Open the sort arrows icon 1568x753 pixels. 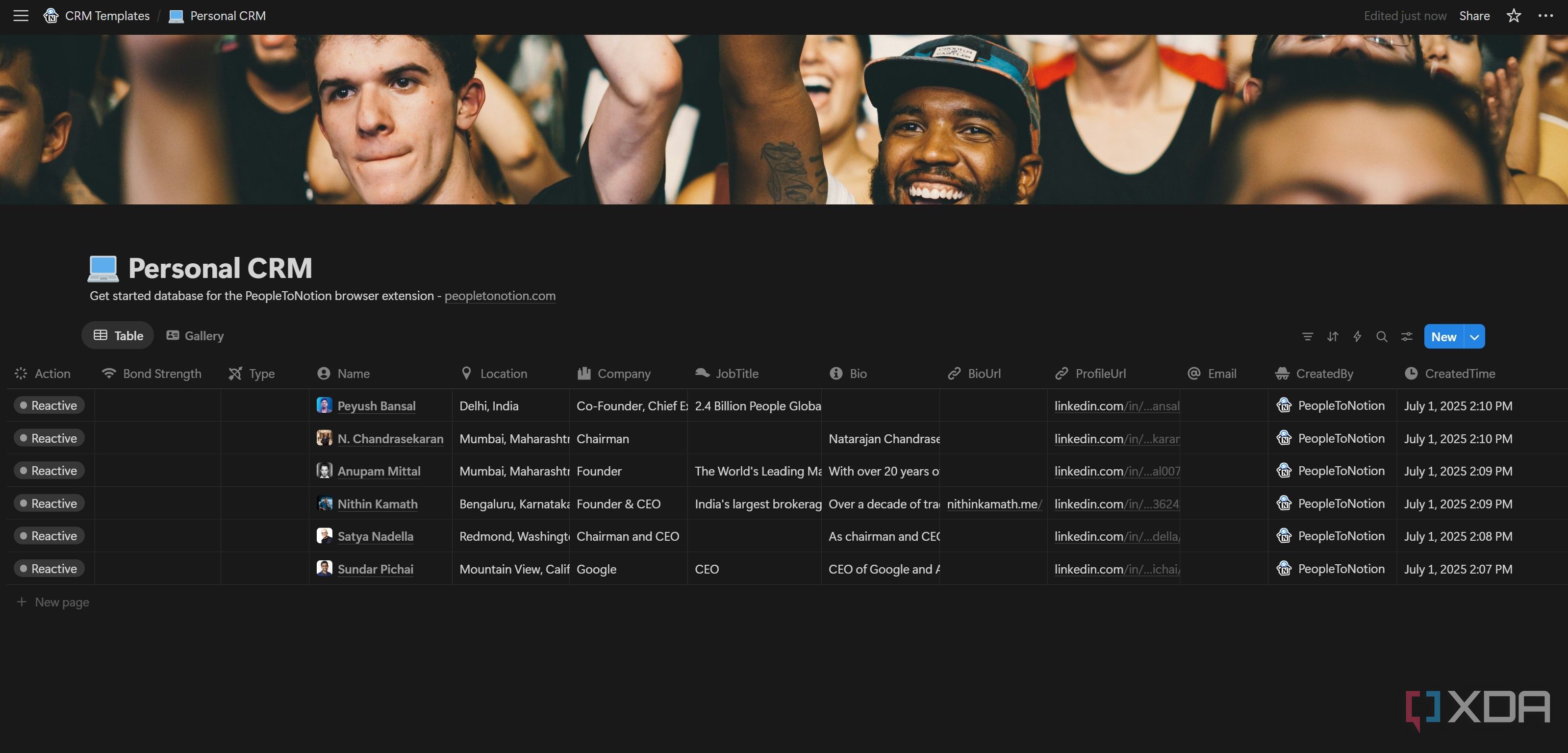(x=1333, y=337)
